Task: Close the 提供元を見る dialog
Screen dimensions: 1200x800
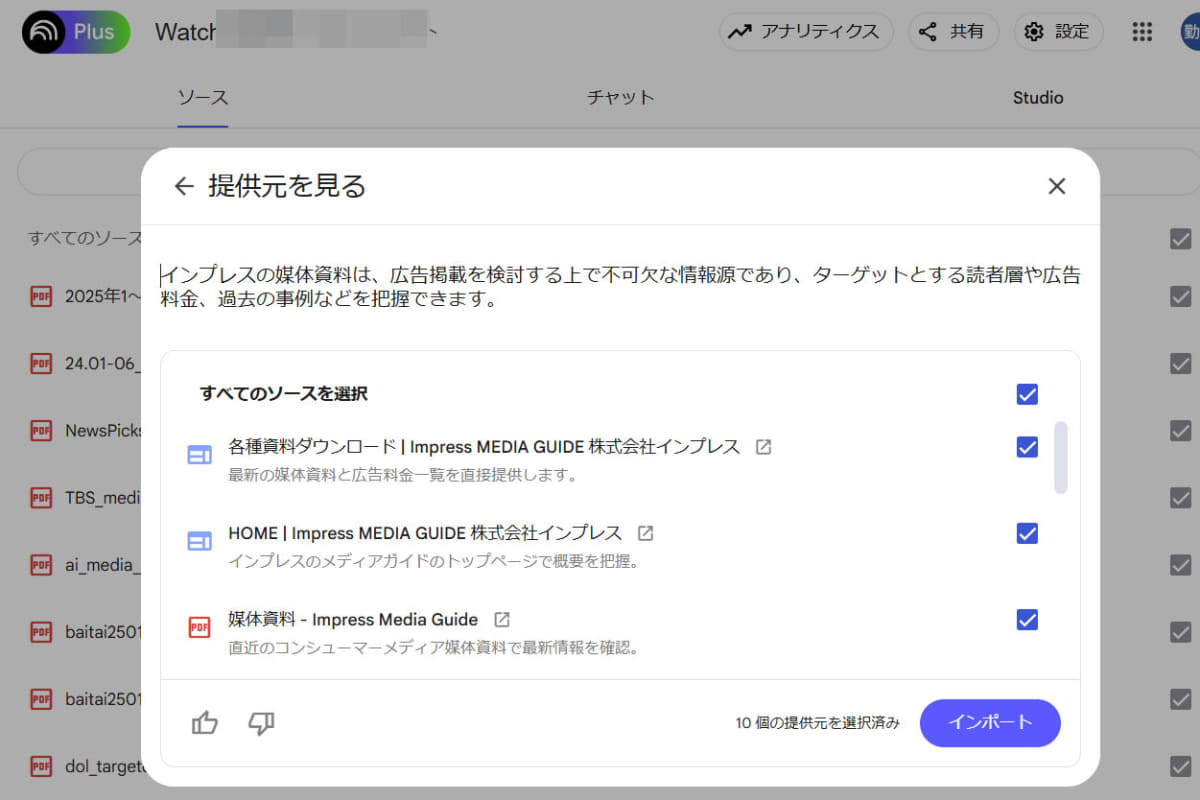Action: coord(1057,186)
